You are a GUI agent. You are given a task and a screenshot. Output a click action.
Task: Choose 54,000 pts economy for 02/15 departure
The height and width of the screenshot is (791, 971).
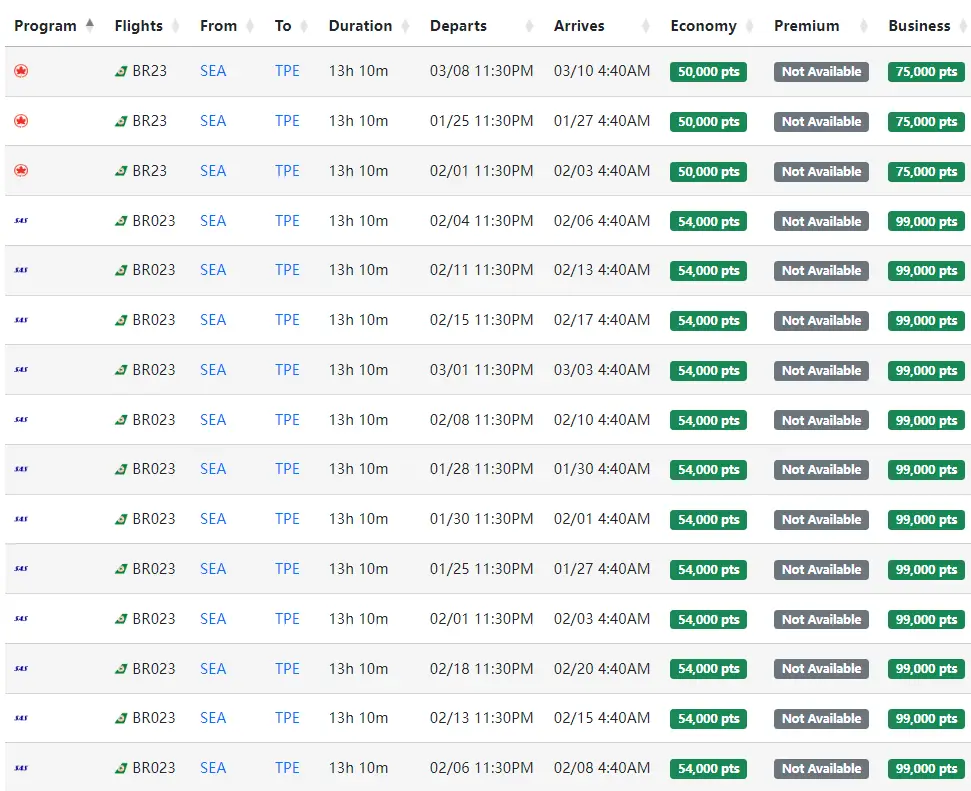click(708, 321)
